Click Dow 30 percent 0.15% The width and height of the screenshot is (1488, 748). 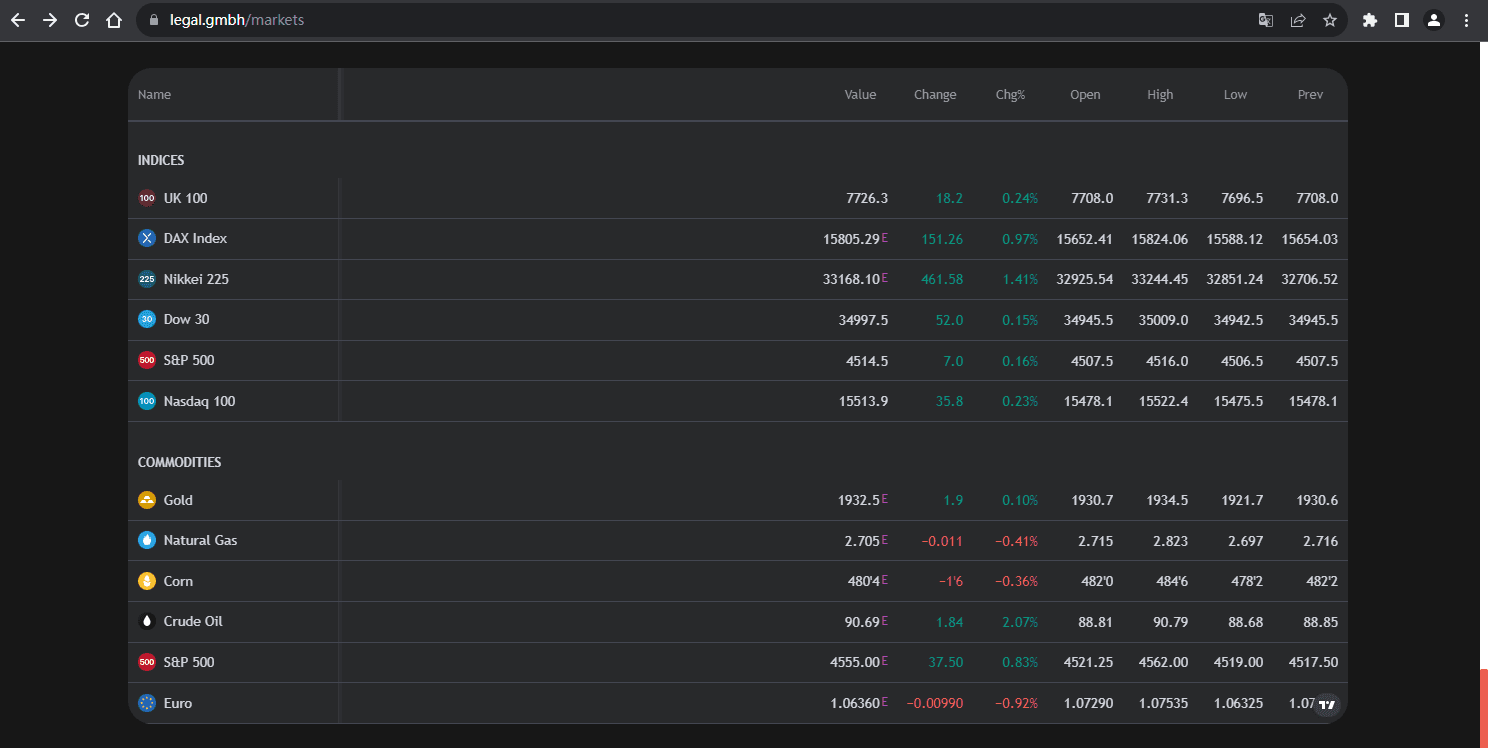coord(1020,320)
